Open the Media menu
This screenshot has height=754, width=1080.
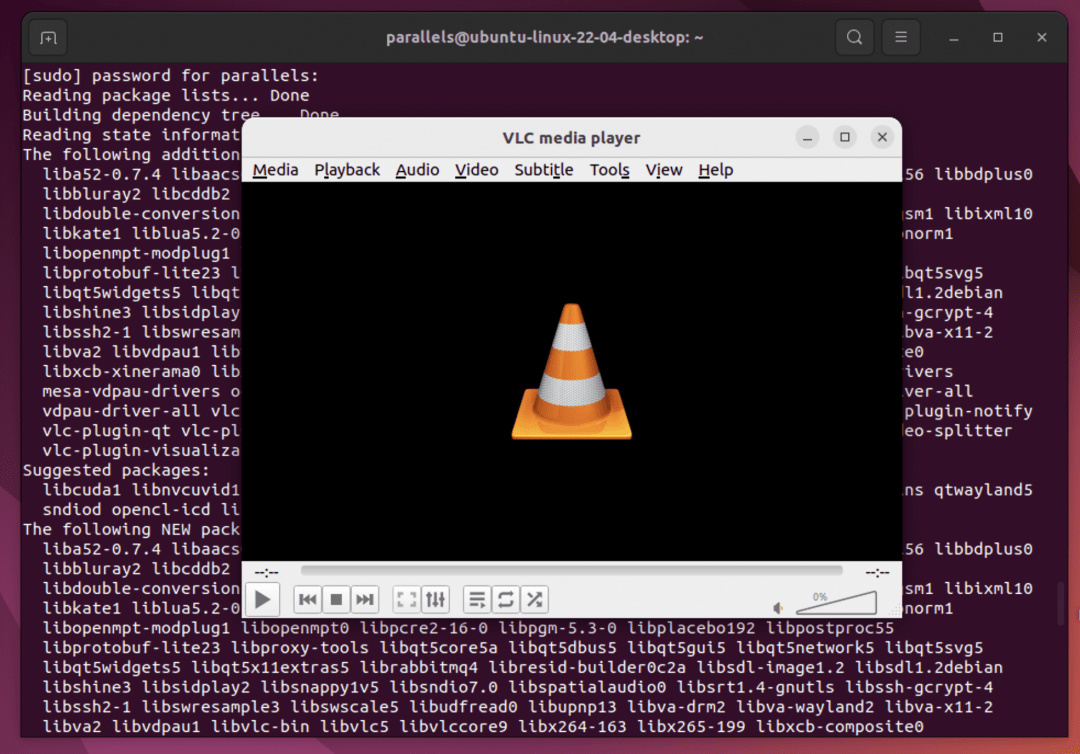click(x=275, y=170)
